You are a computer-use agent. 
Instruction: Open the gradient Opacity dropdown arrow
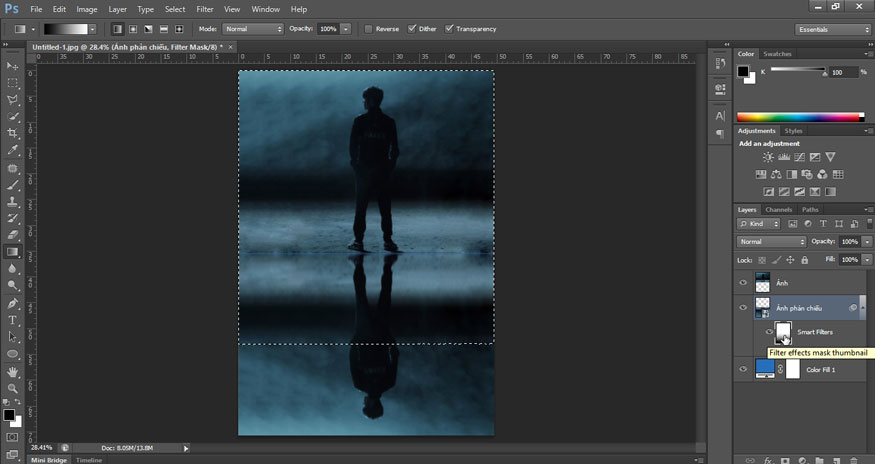[x=346, y=29]
